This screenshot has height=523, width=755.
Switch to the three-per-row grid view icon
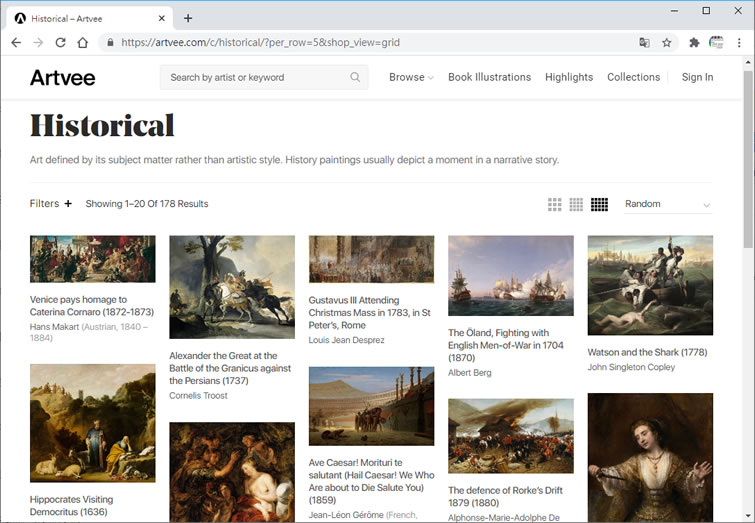555,204
